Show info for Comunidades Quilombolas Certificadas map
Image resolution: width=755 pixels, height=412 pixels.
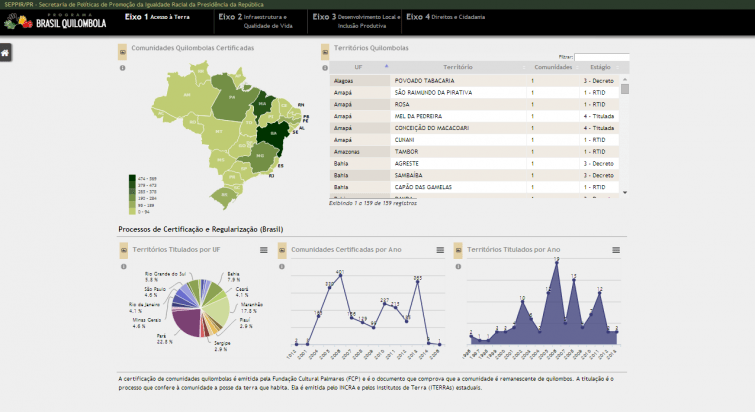click(x=122, y=68)
